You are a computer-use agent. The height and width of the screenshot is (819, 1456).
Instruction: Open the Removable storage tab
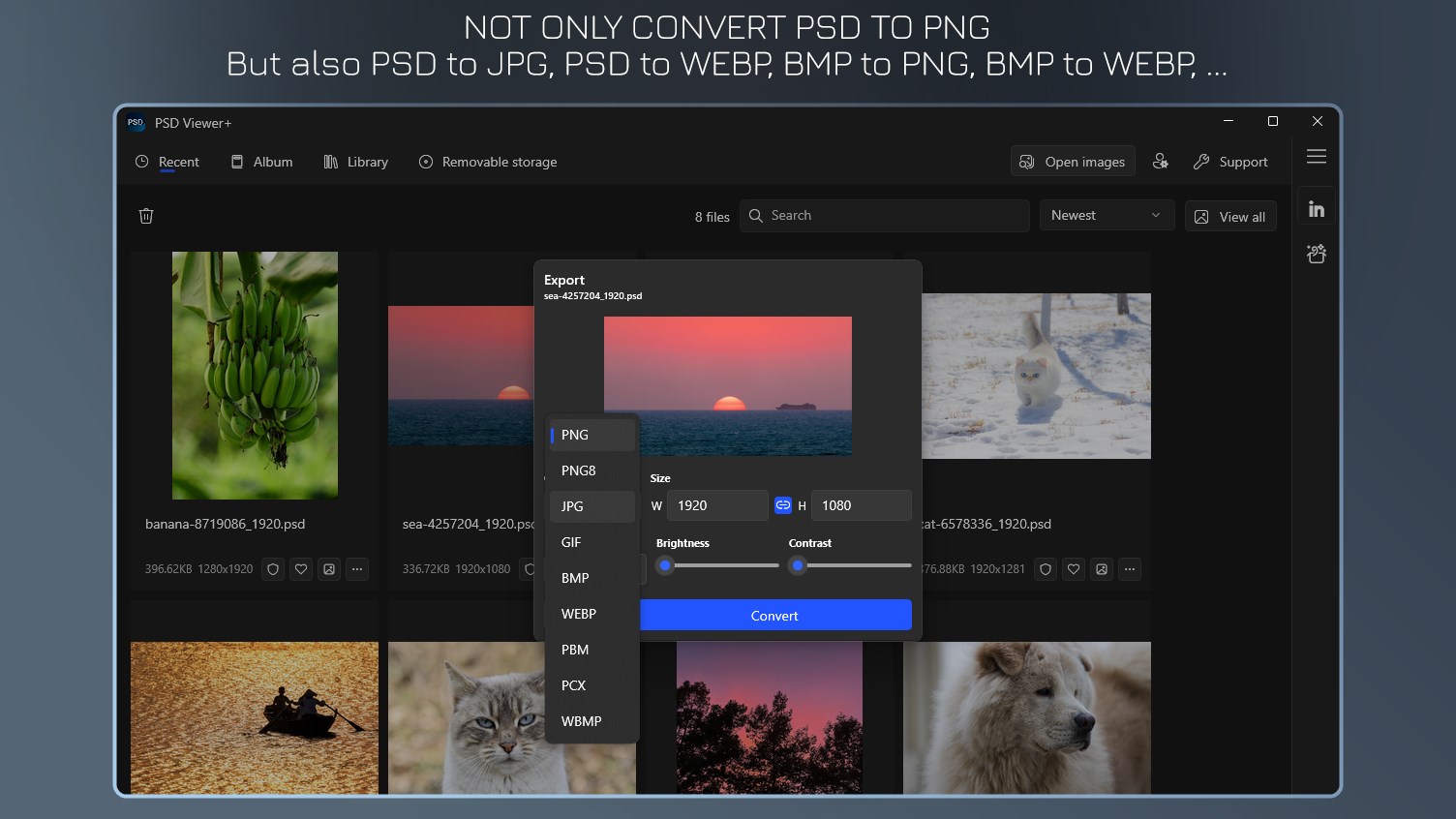coord(488,162)
